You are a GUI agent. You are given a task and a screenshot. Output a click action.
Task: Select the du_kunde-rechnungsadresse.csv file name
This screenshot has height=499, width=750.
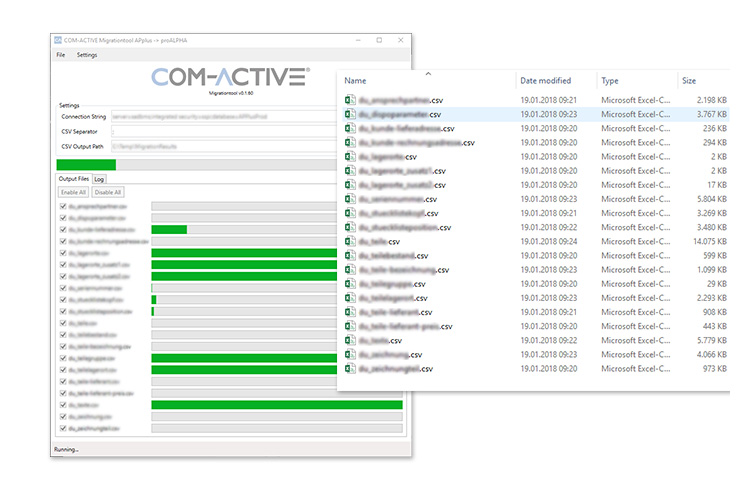[417, 143]
